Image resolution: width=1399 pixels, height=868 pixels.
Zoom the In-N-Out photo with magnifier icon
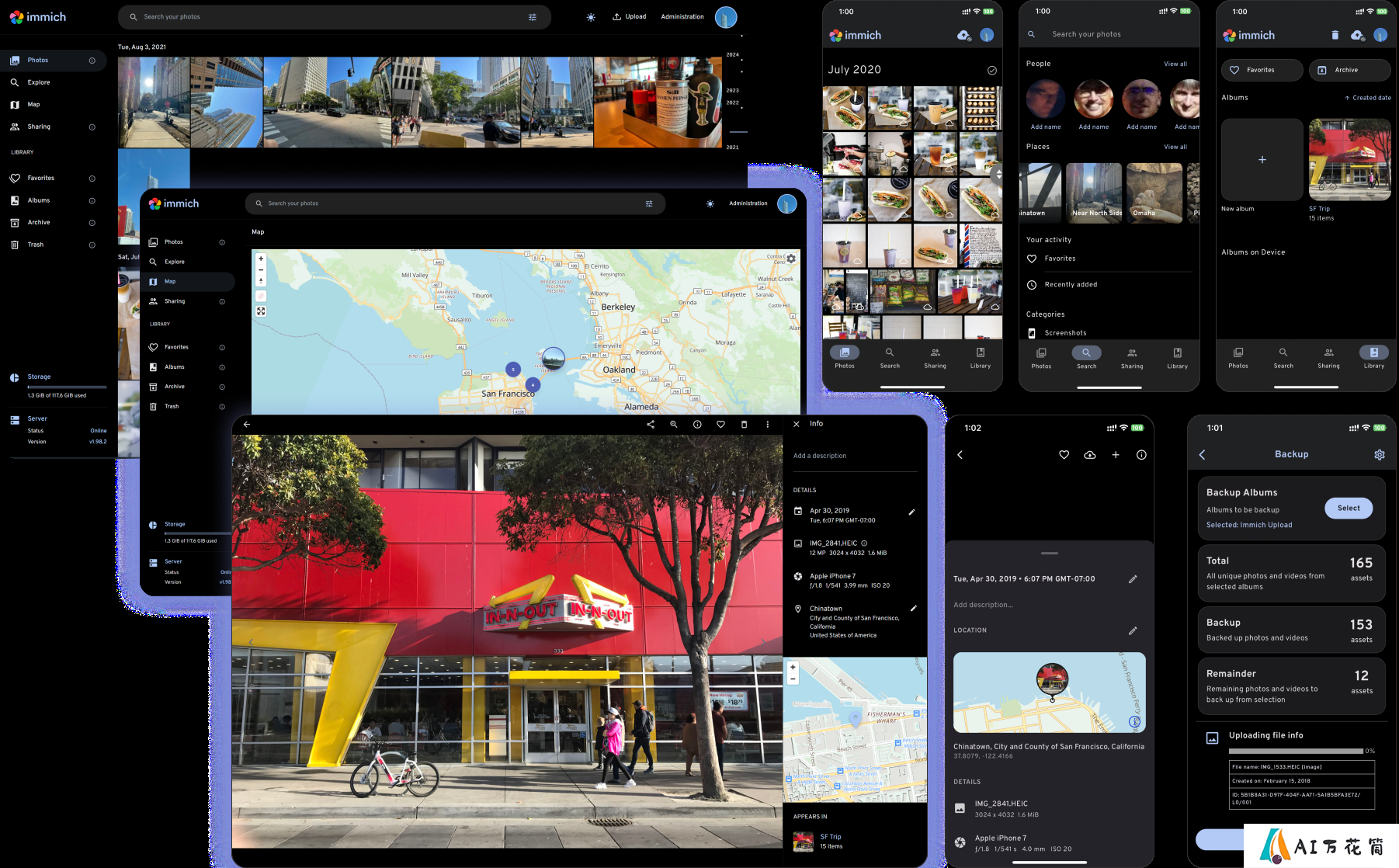(674, 425)
